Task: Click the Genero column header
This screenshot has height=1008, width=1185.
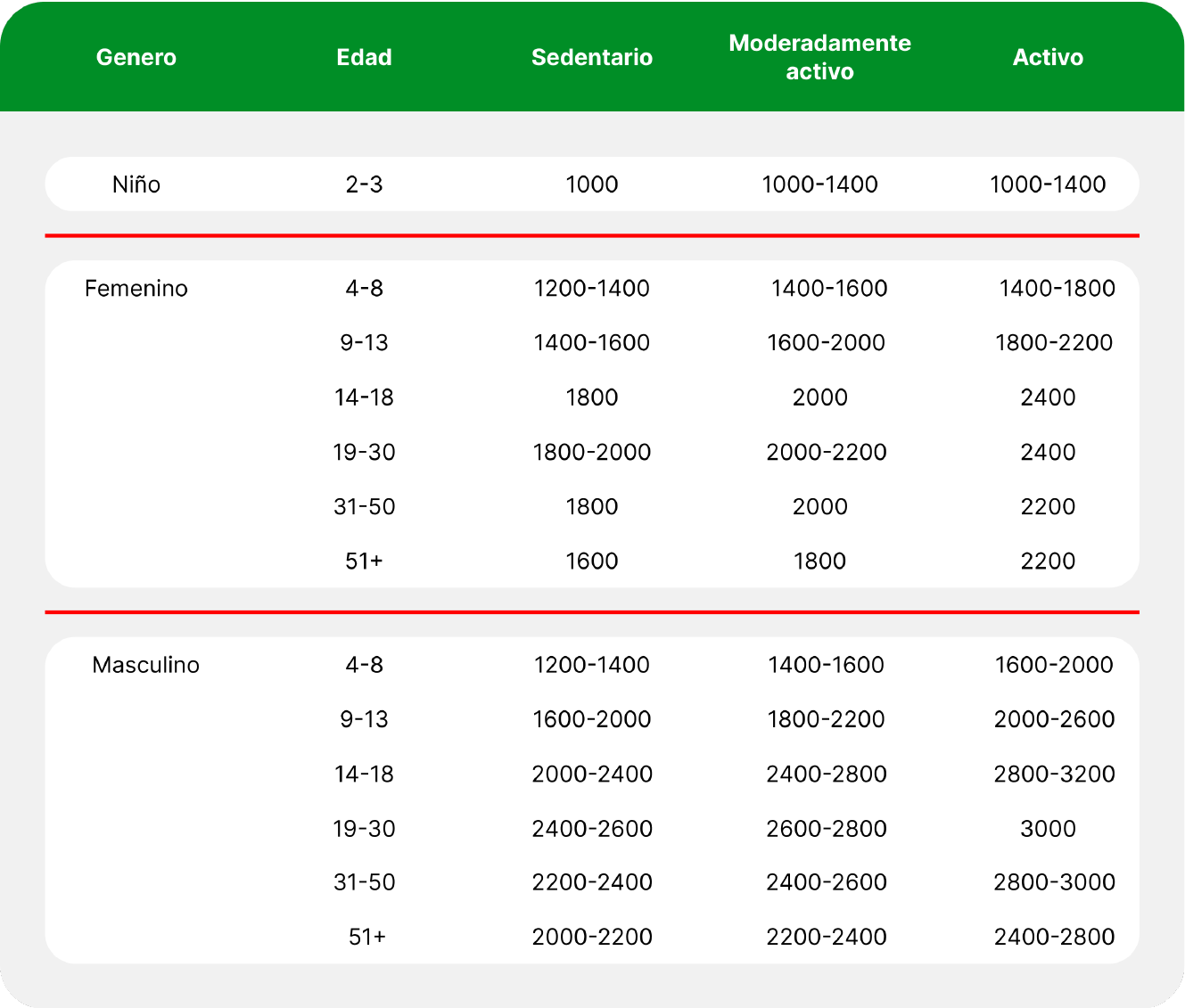Action: click(136, 57)
